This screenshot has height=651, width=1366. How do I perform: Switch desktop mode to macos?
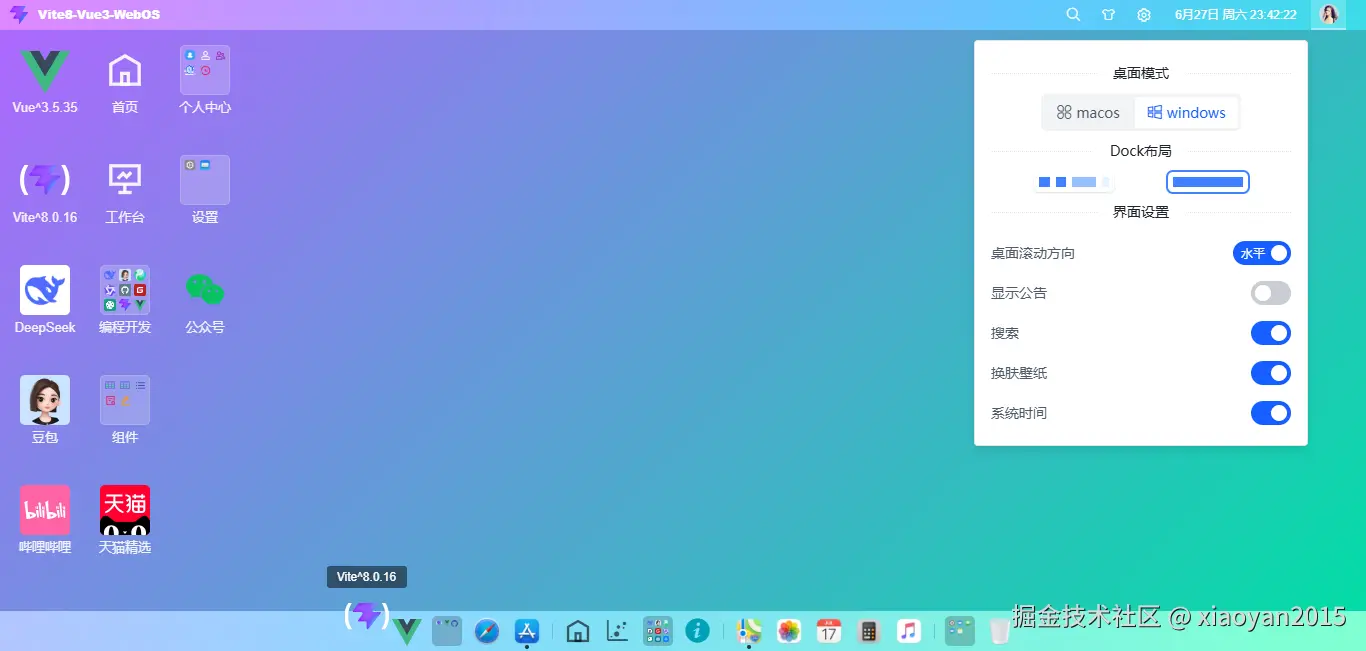1088,113
